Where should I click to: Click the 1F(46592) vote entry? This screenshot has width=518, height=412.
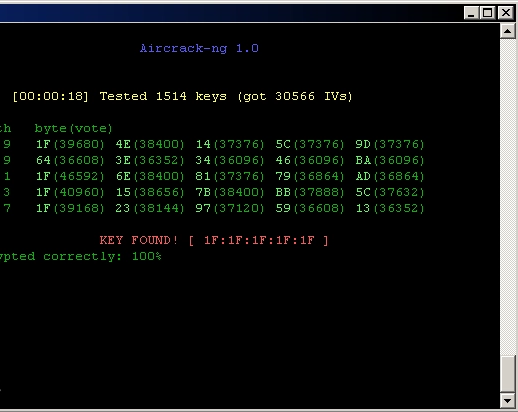click(70, 176)
